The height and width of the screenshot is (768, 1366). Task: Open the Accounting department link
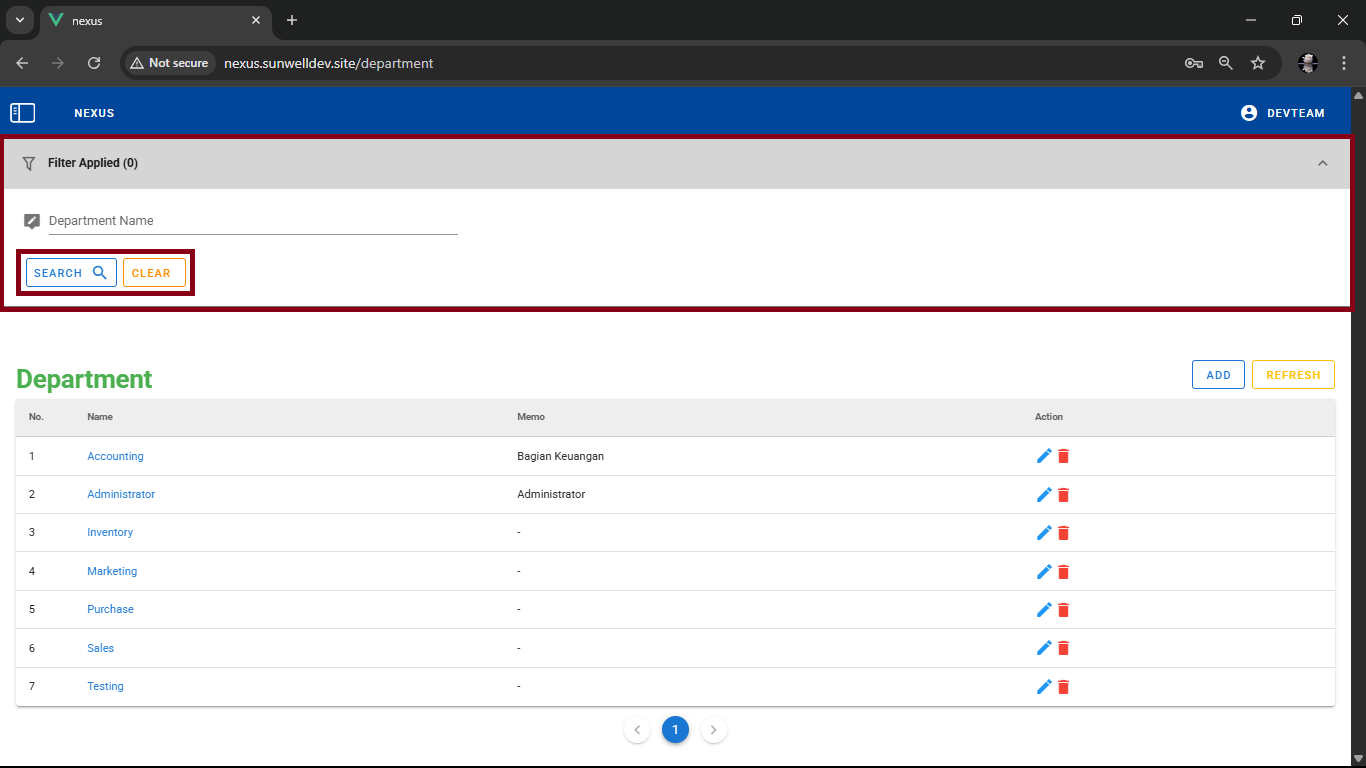tap(115, 456)
